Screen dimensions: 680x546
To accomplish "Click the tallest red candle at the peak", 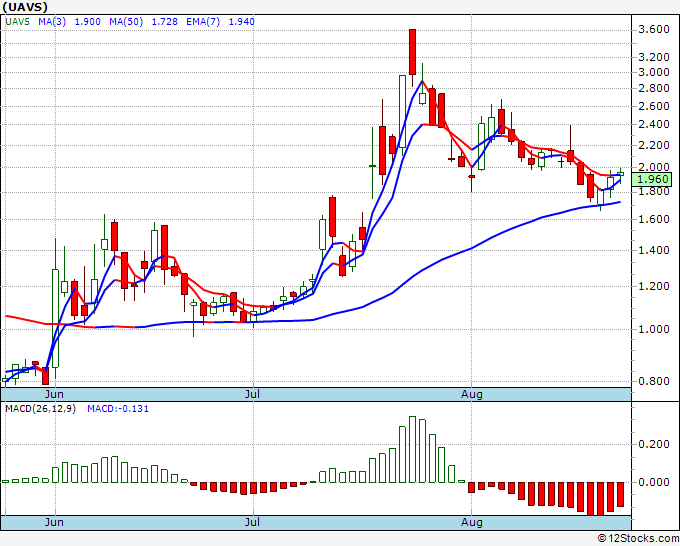I will coord(412,52).
